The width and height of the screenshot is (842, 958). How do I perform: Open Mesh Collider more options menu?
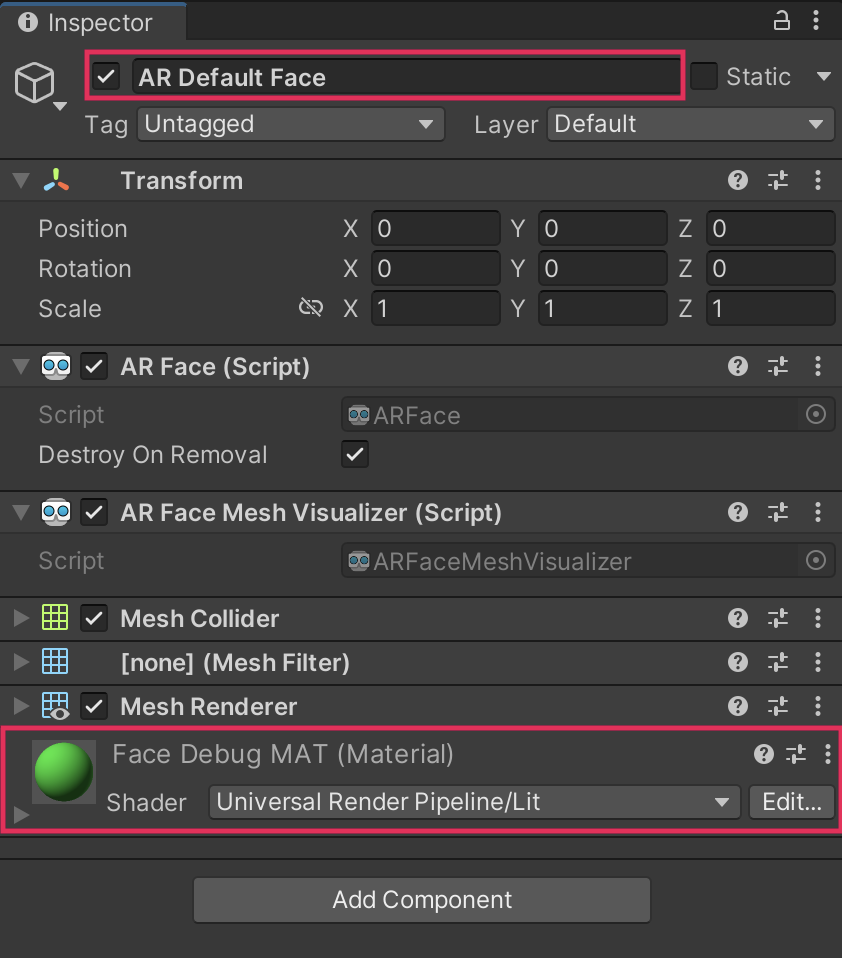[x=818, y=618]
